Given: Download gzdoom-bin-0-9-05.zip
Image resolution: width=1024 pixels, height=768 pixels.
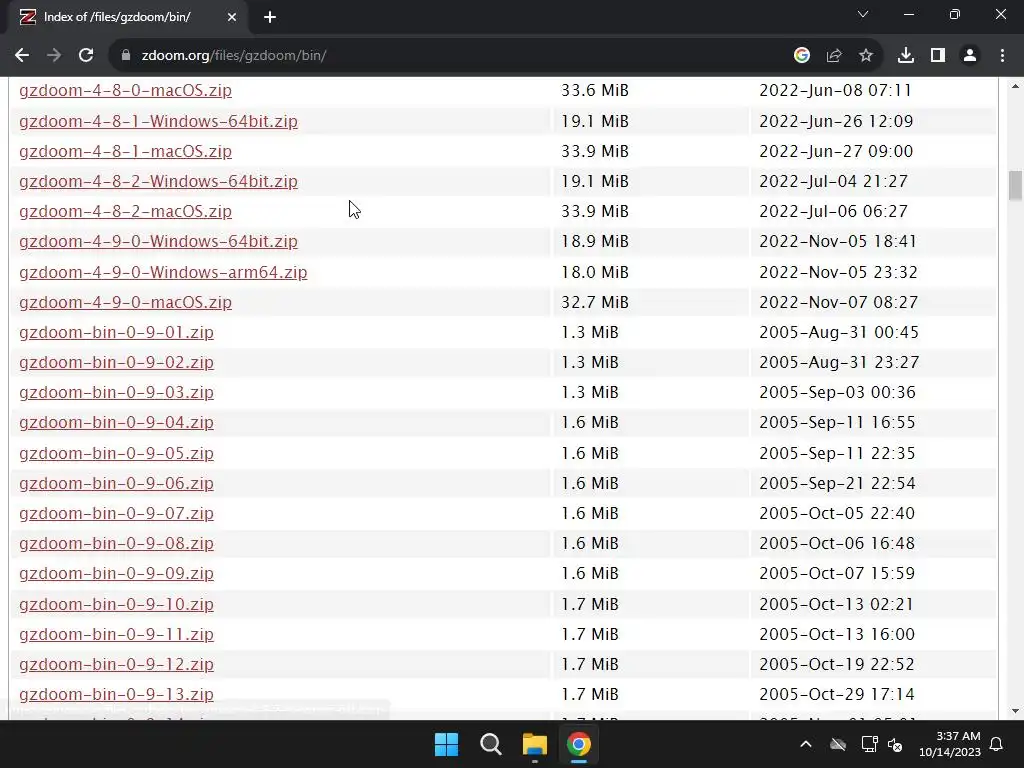Looking at the screenshot, I should (x=116, y=453).
